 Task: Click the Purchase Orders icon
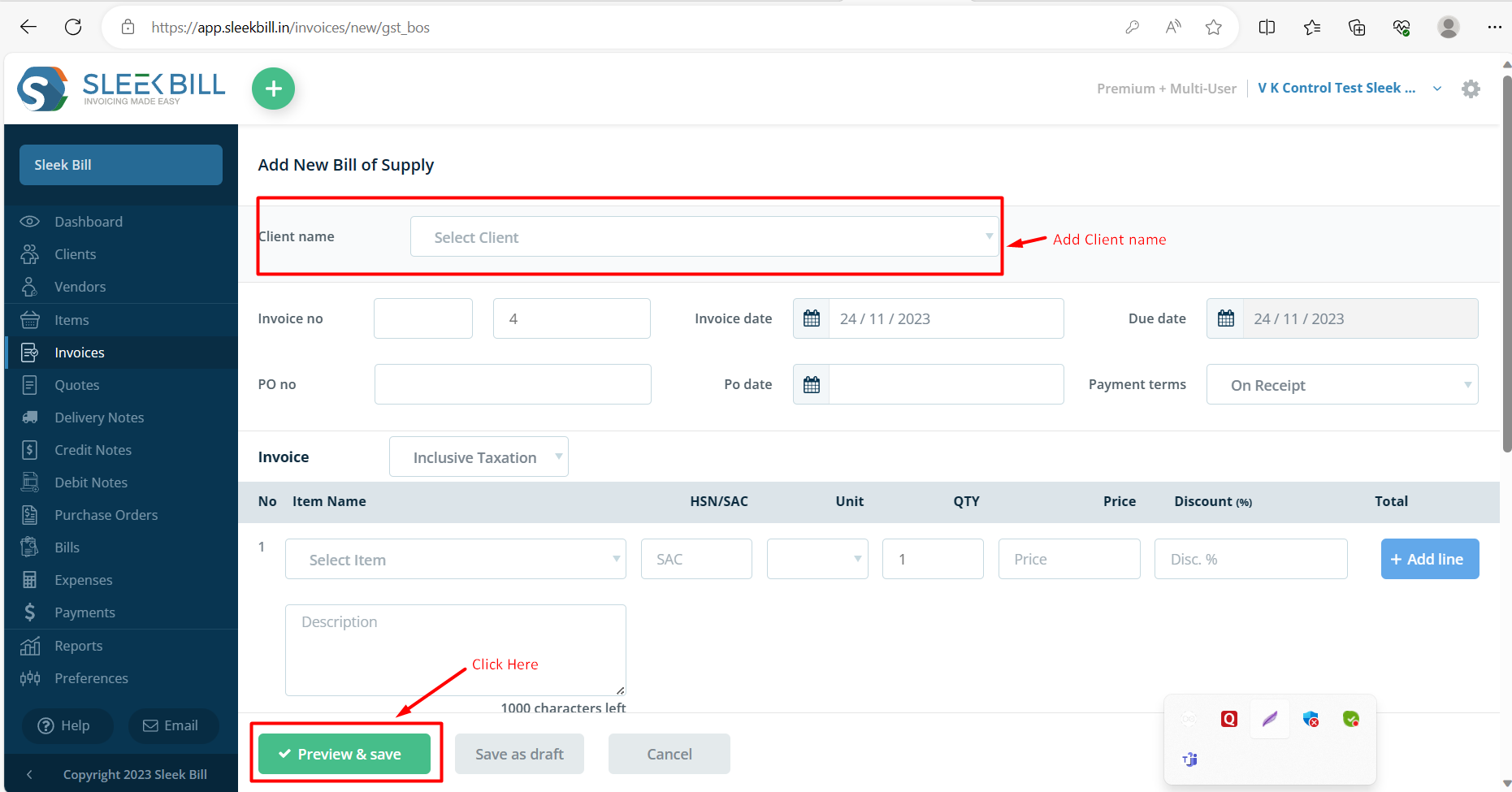(x=30, y=515)
